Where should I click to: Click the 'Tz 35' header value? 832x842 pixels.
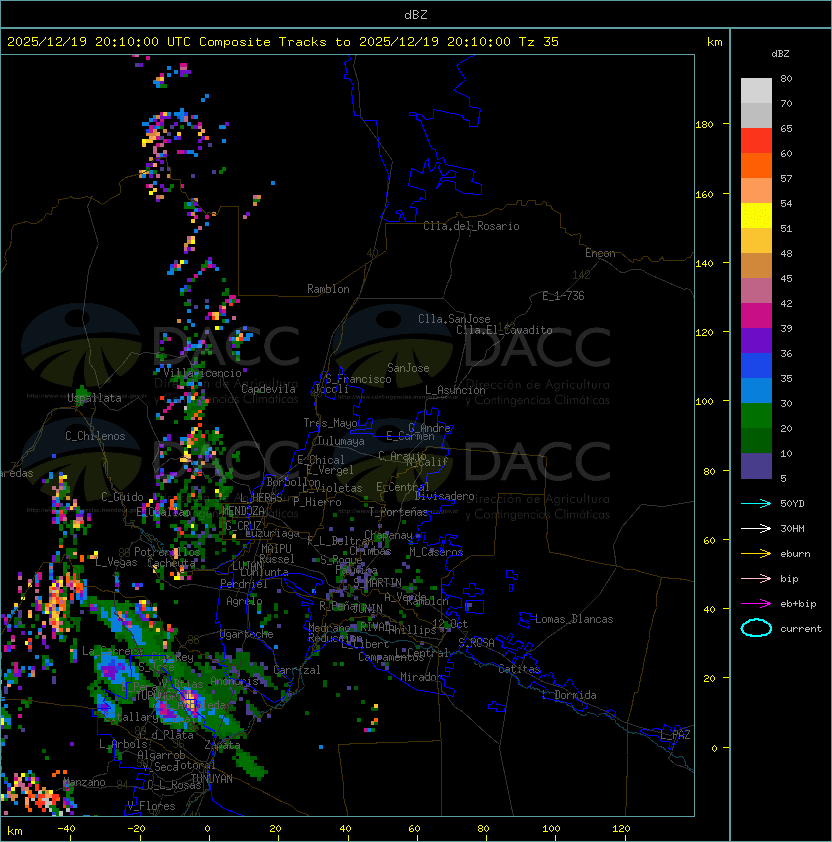[539, 42]
